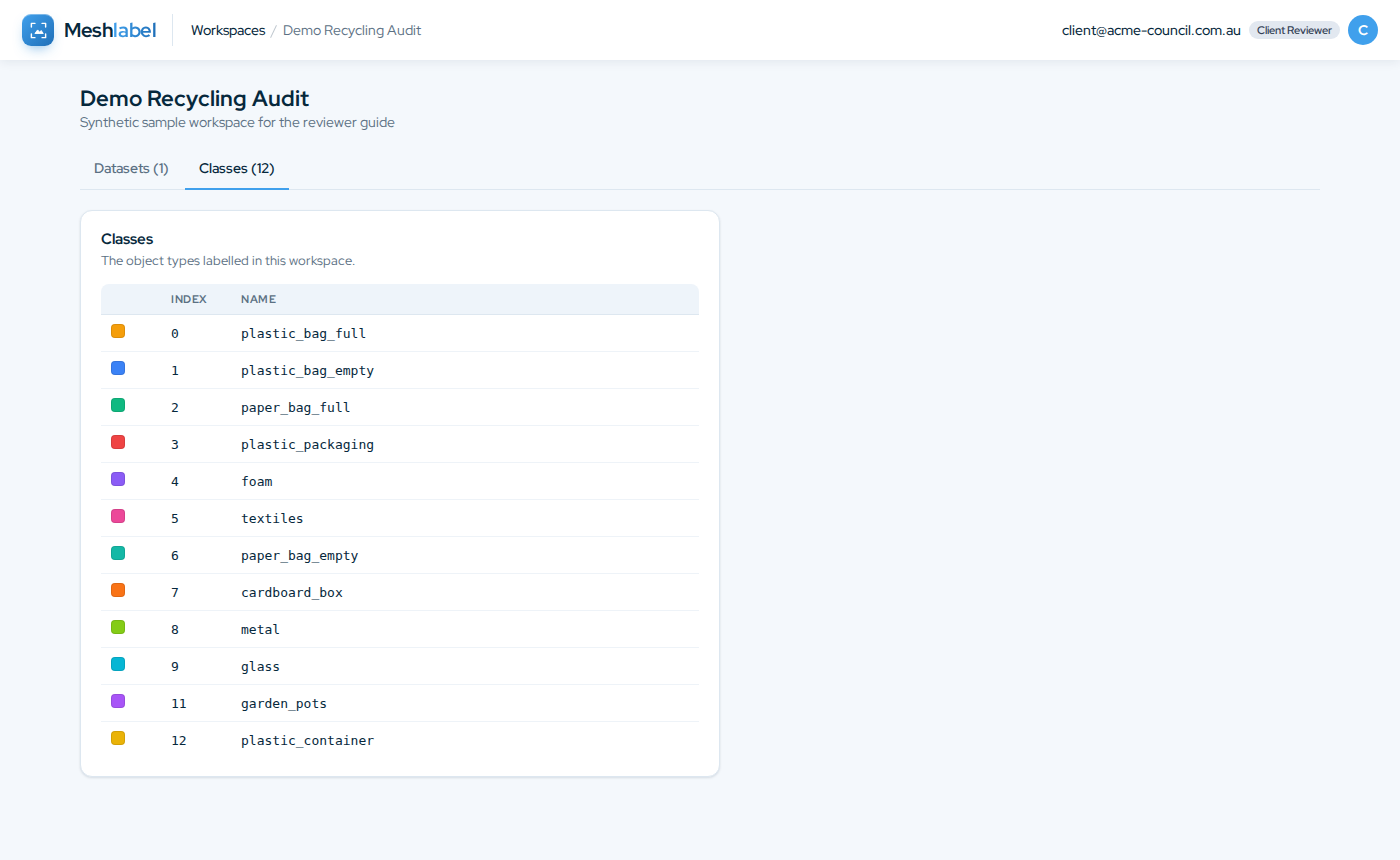Select the paper_bag_empty class name

point(300,555)
